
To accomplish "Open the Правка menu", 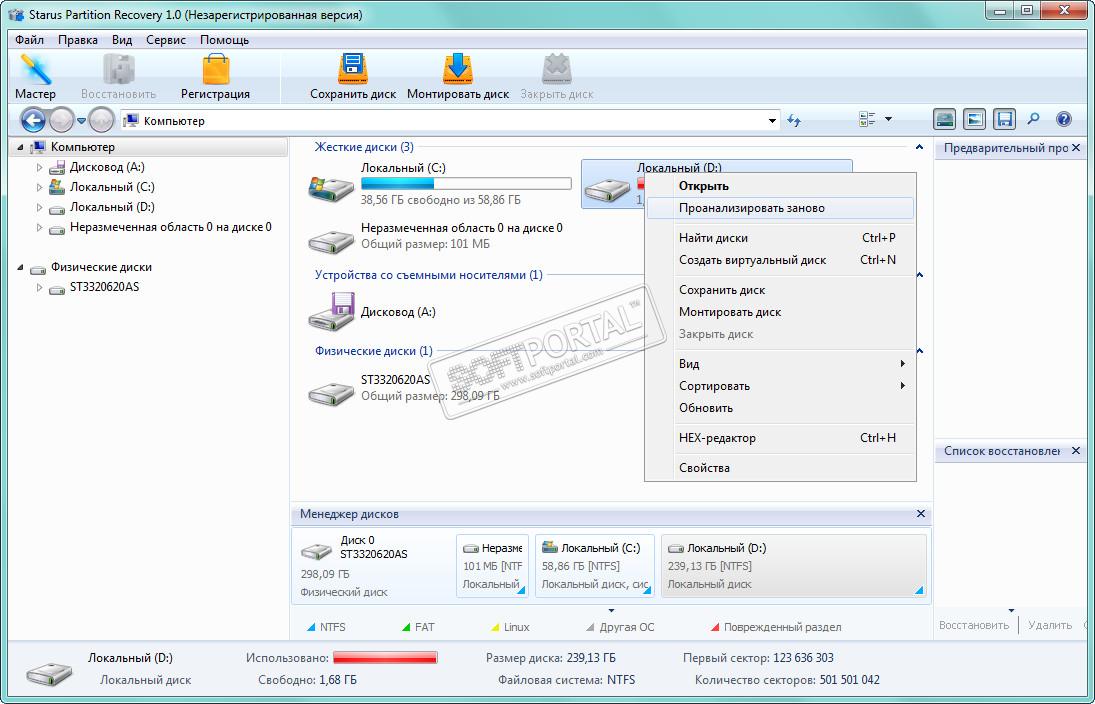I will 78,40.
